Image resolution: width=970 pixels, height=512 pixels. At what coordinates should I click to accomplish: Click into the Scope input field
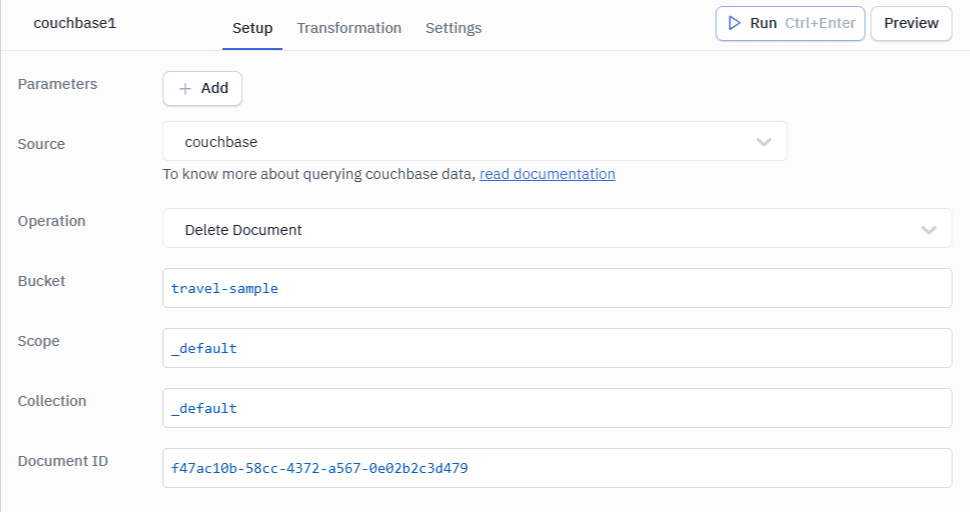click(x=556, y=348)
